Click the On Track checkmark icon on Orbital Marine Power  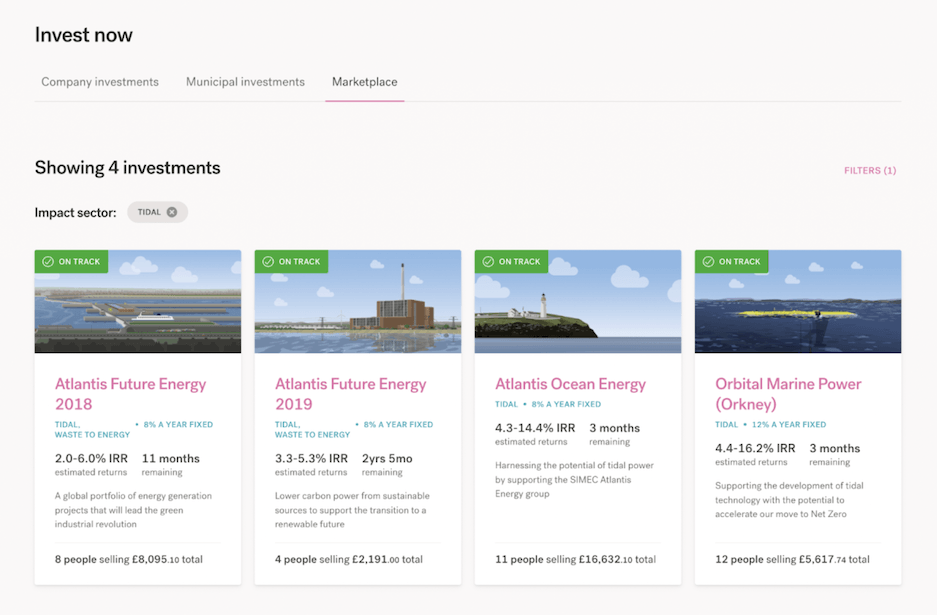(x=708, y=262)
